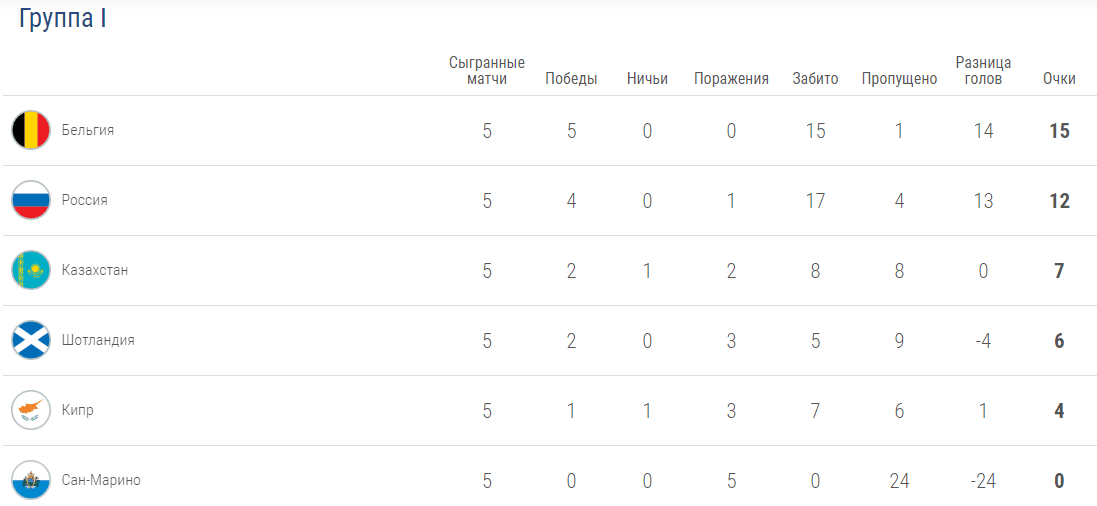Click the Belgium flag icon
1097x506 pixels.
click(31, 130)
